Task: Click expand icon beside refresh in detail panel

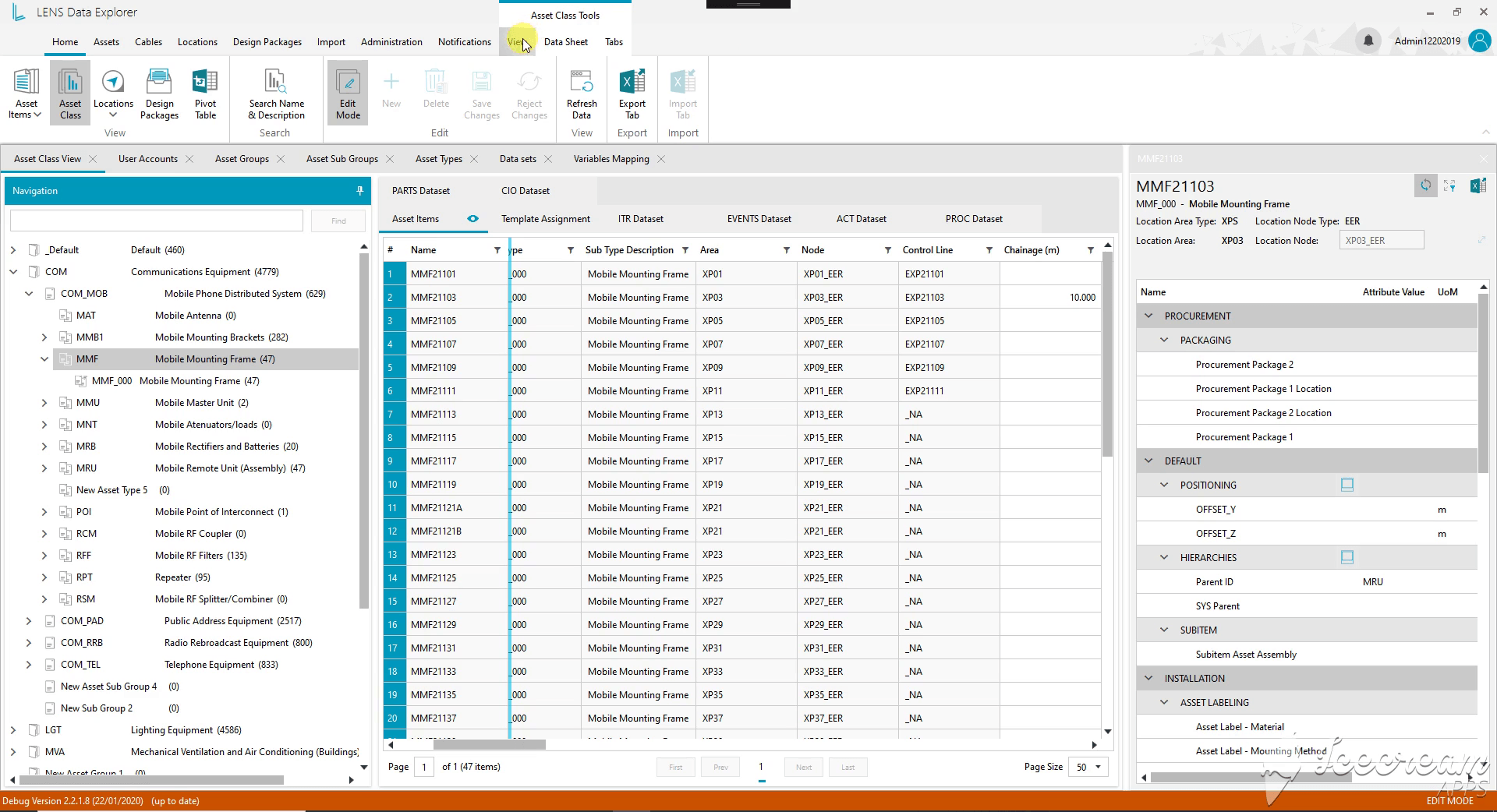Action: pos(1450,185)
